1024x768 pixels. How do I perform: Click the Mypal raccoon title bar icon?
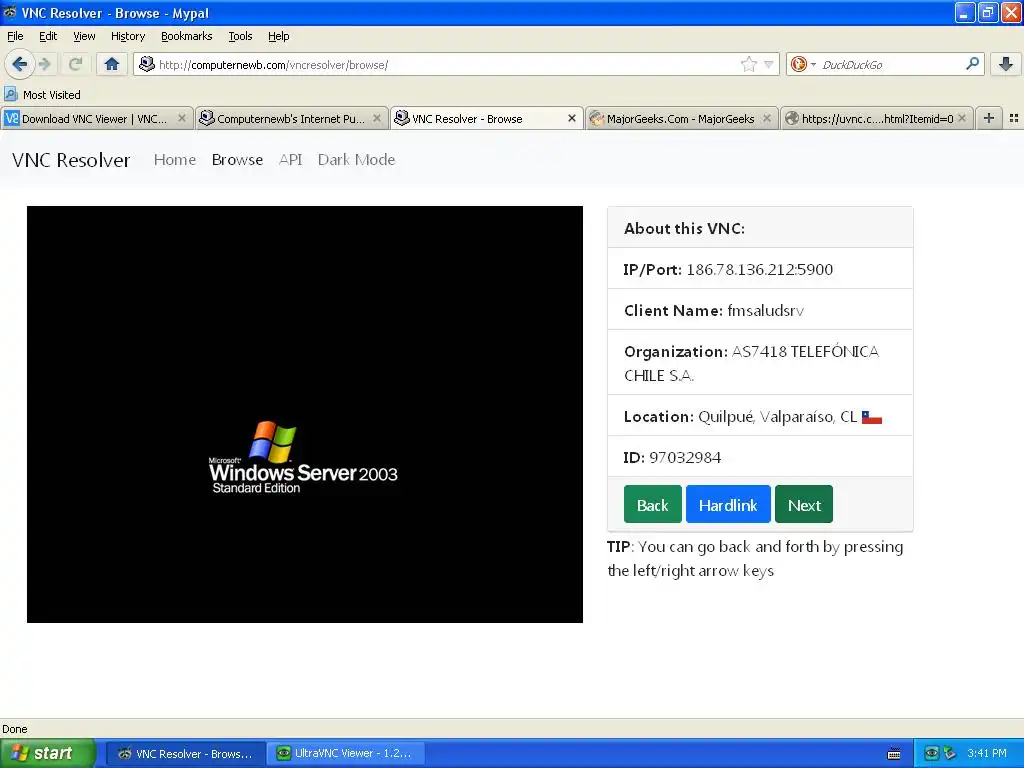(10, 12)
